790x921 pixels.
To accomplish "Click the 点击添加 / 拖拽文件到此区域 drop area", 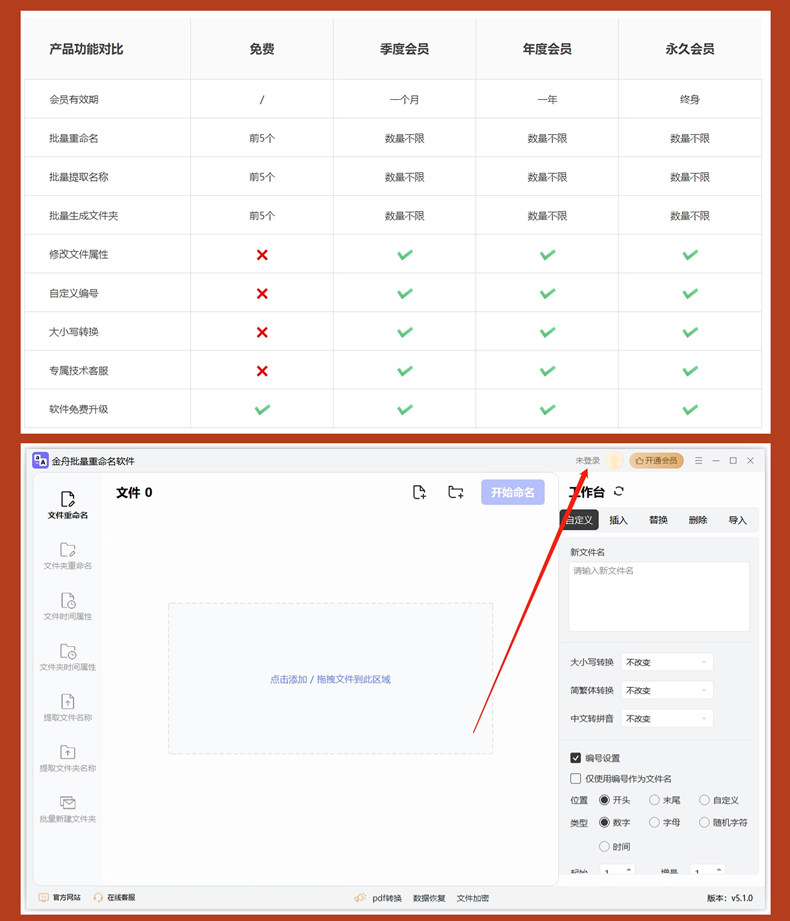I will click(x=330, y=678).
